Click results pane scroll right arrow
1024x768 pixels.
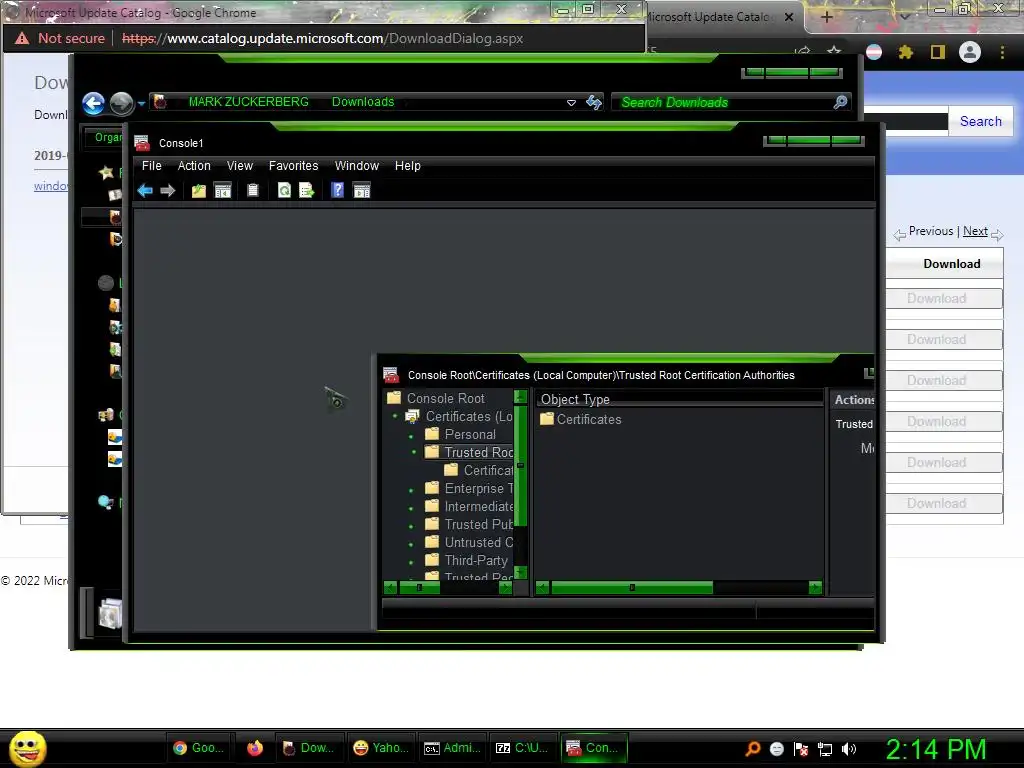(x=815, y=588)
